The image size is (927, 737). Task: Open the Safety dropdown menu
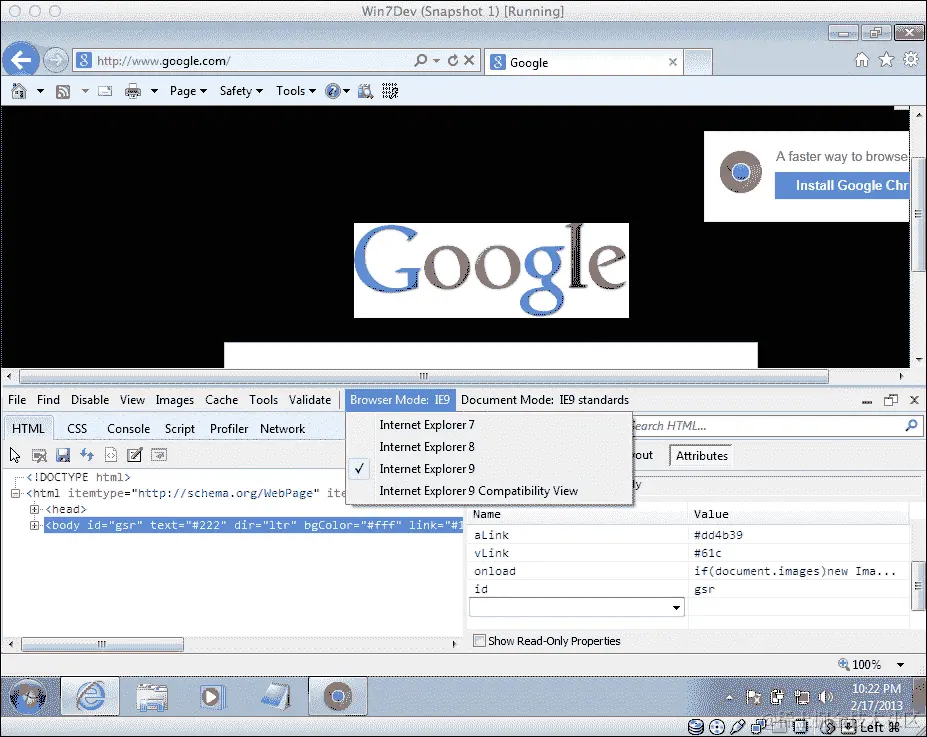(x=241, y=91)
